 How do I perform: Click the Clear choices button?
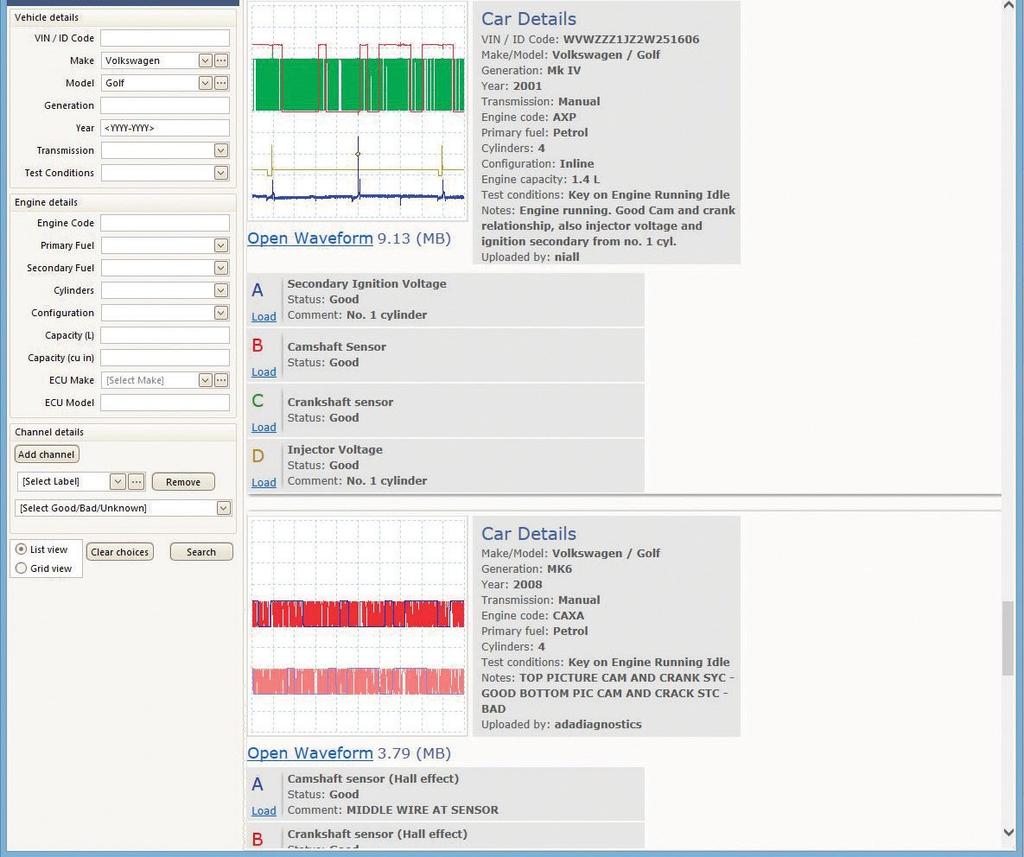coord(120,552)
